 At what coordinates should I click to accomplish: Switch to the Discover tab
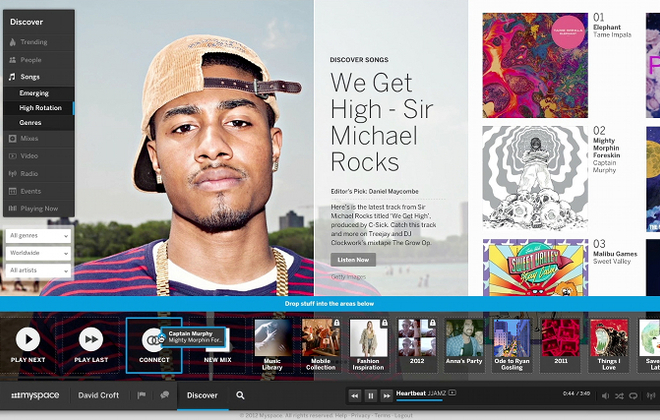(x=202, y=395)
